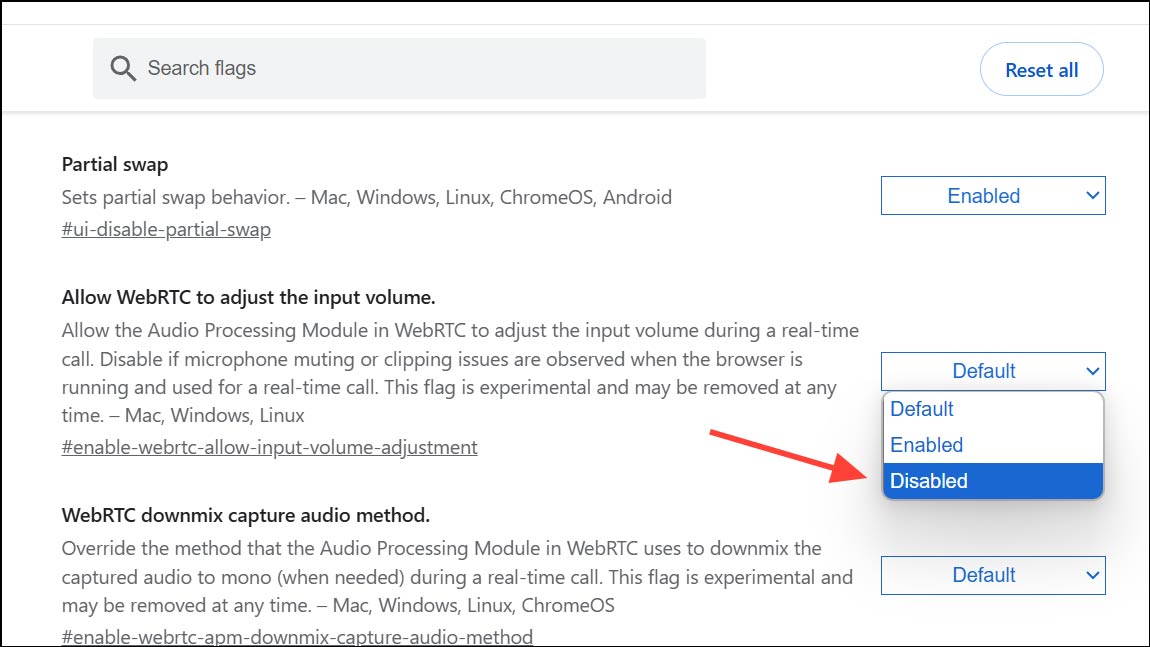Click the Search flags input field

coord(400,68)
